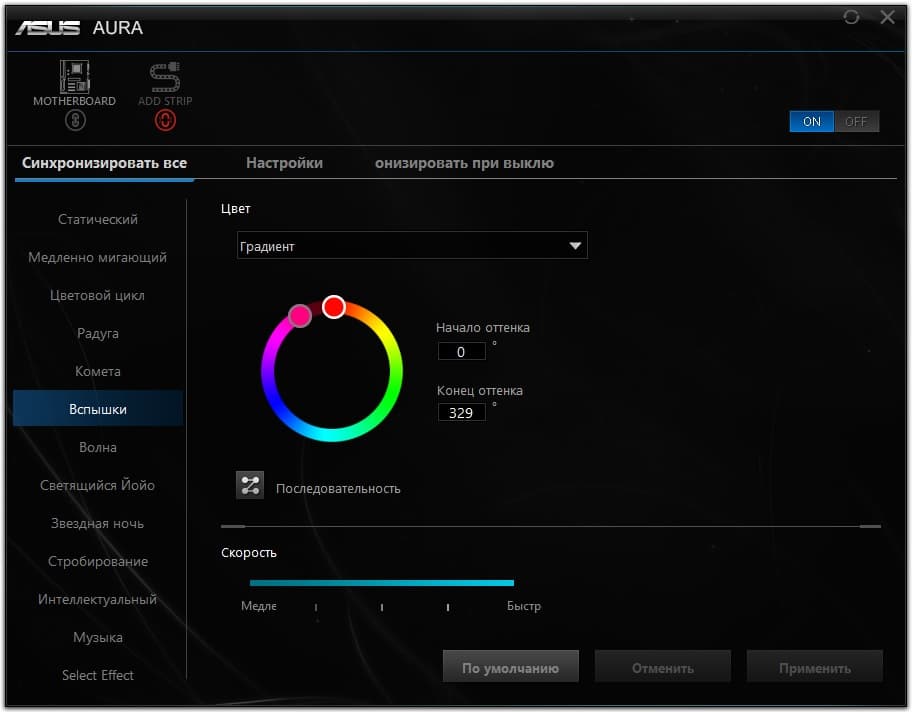Click the Скорость speed slider bar

tap(382, 582)
